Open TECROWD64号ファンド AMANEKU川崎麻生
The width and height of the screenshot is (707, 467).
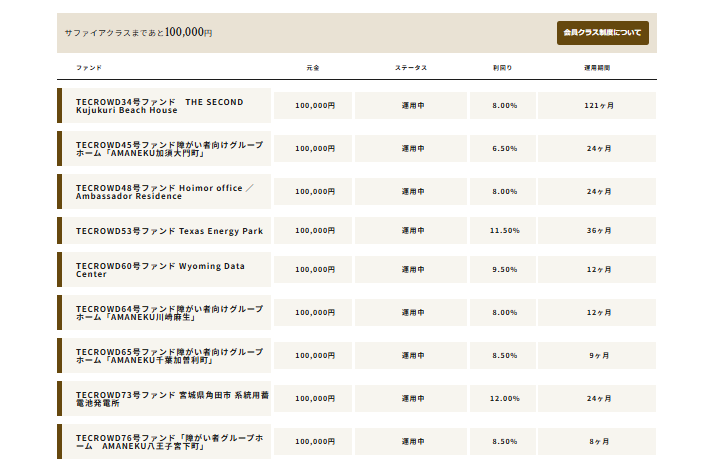(x=164, y=312)
